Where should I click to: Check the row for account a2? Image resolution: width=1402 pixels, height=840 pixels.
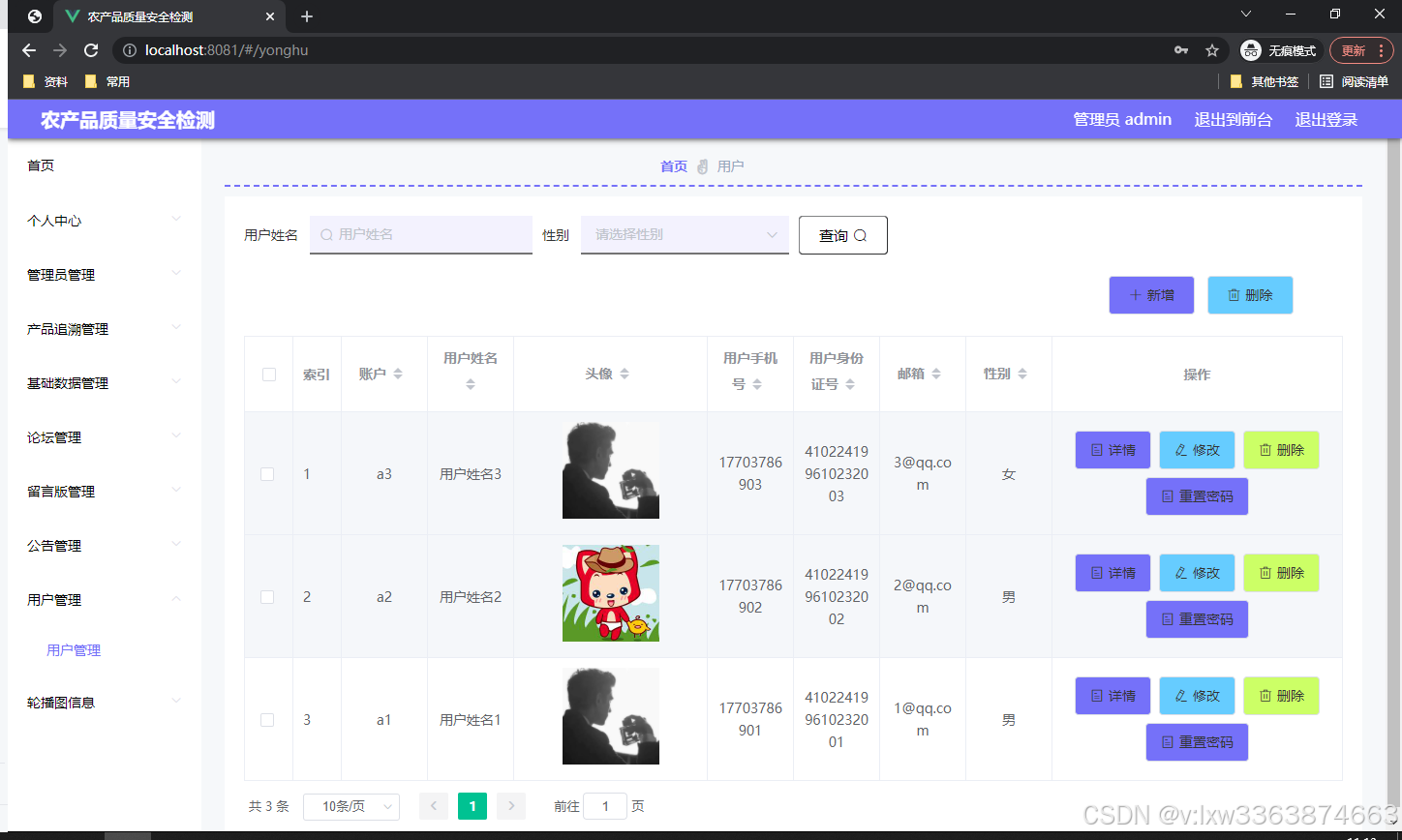click(267, 597)
